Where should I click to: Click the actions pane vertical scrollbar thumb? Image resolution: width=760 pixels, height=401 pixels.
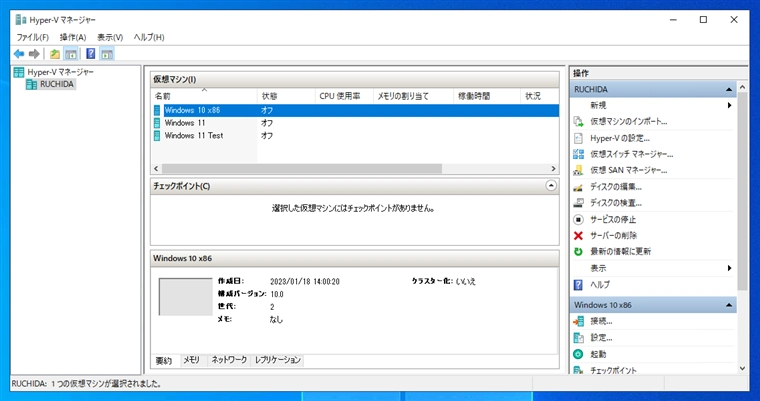(742, 192)
